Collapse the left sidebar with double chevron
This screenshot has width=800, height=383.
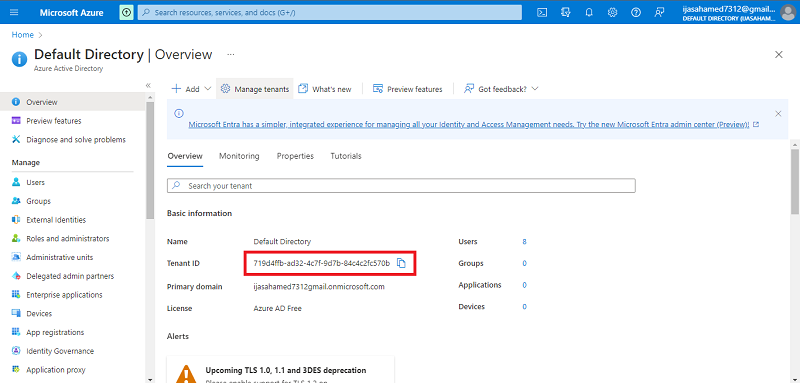(x=148, y=85)
